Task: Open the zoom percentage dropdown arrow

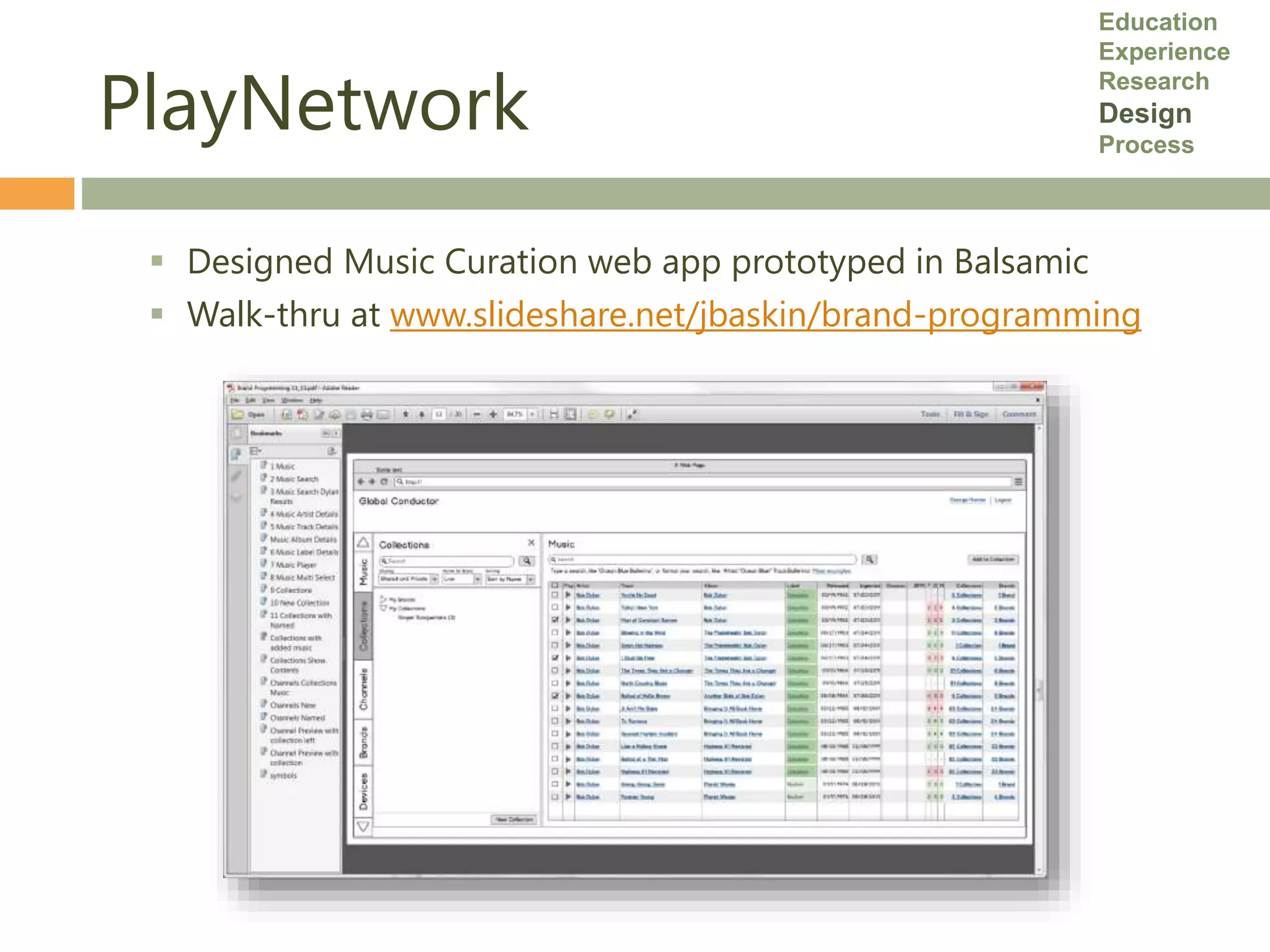Action: (532, 414)
